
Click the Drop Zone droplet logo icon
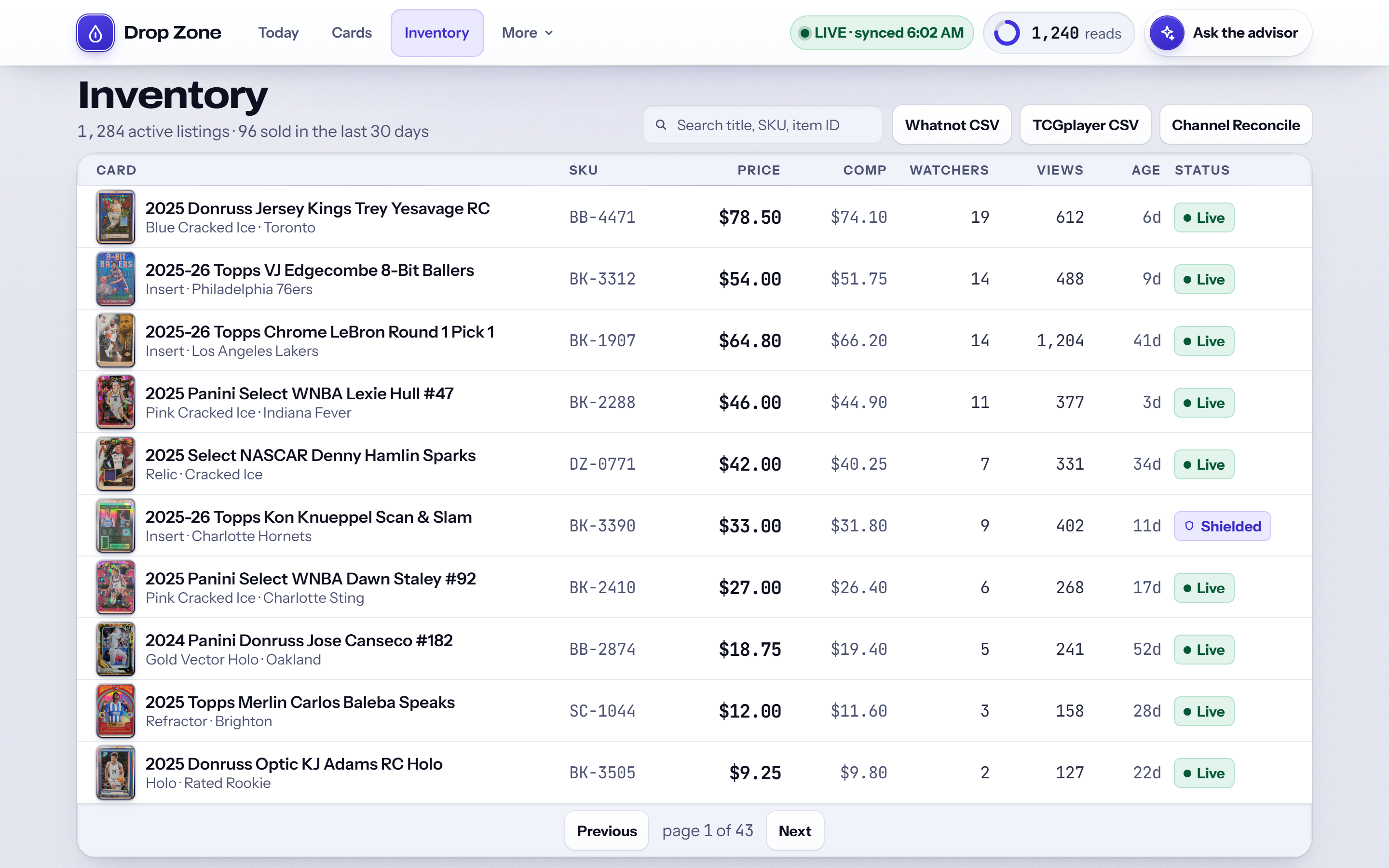click(x=95, y=33)
